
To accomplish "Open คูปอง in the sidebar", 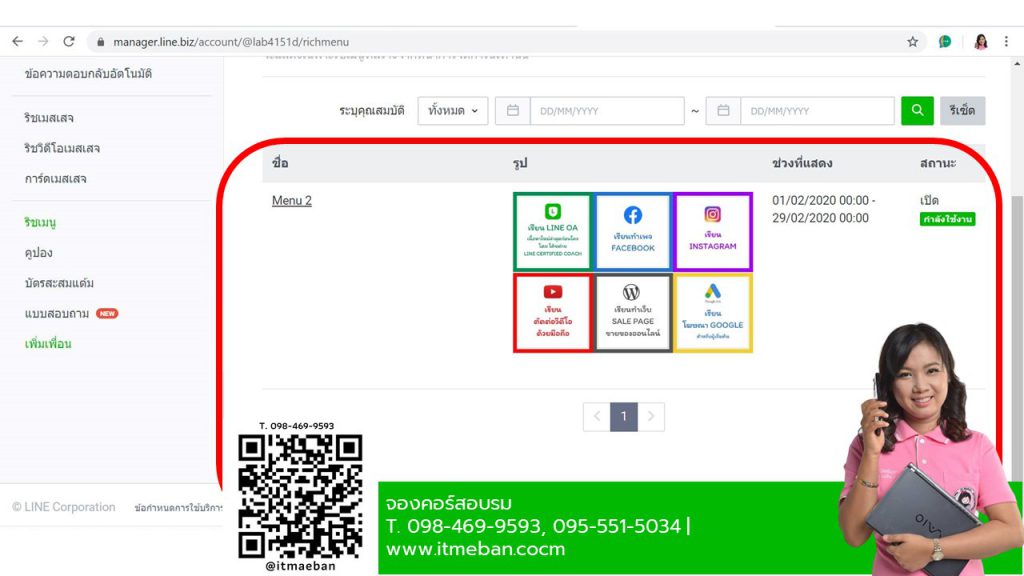I will pyautogui.click(x=38, y=253).
